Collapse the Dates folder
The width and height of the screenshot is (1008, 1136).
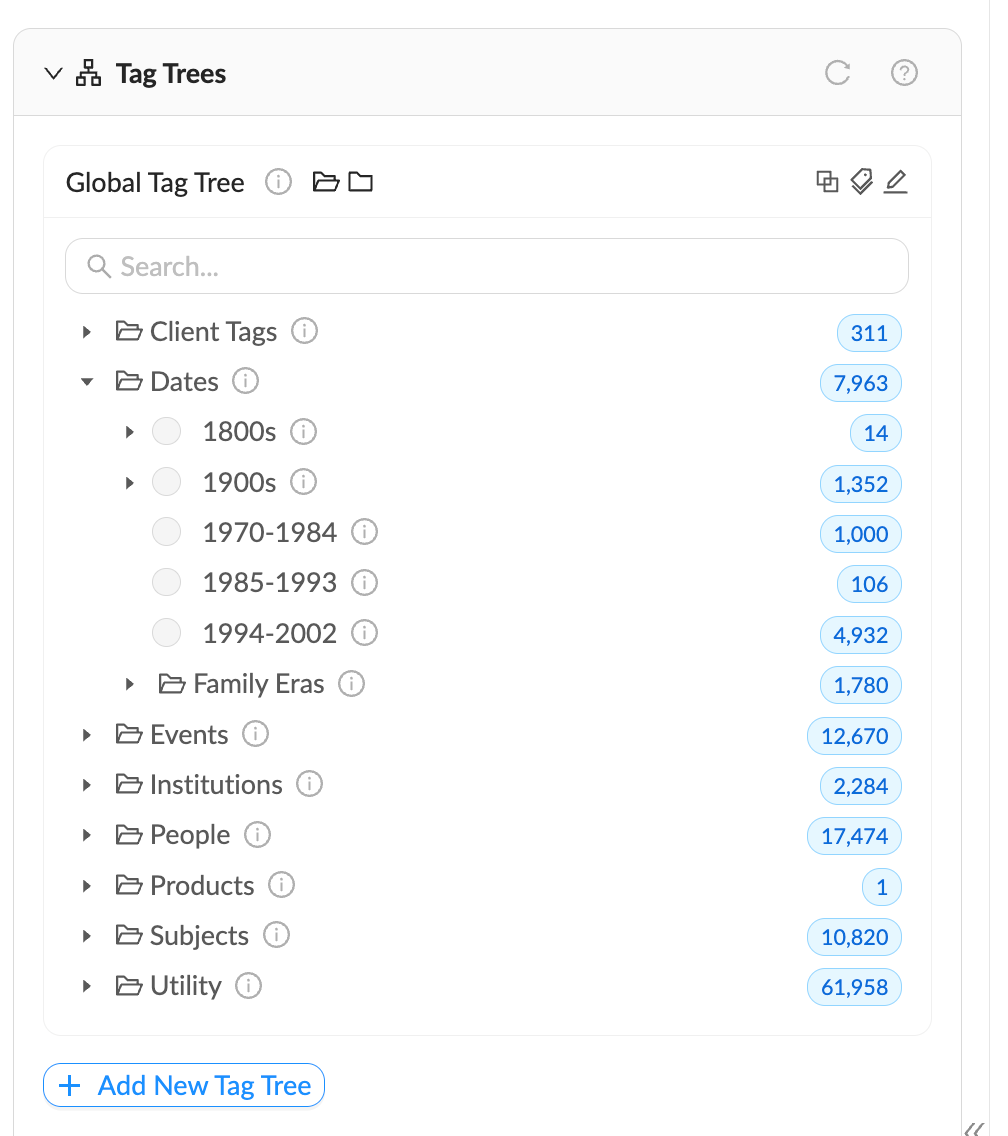point(87,382)
